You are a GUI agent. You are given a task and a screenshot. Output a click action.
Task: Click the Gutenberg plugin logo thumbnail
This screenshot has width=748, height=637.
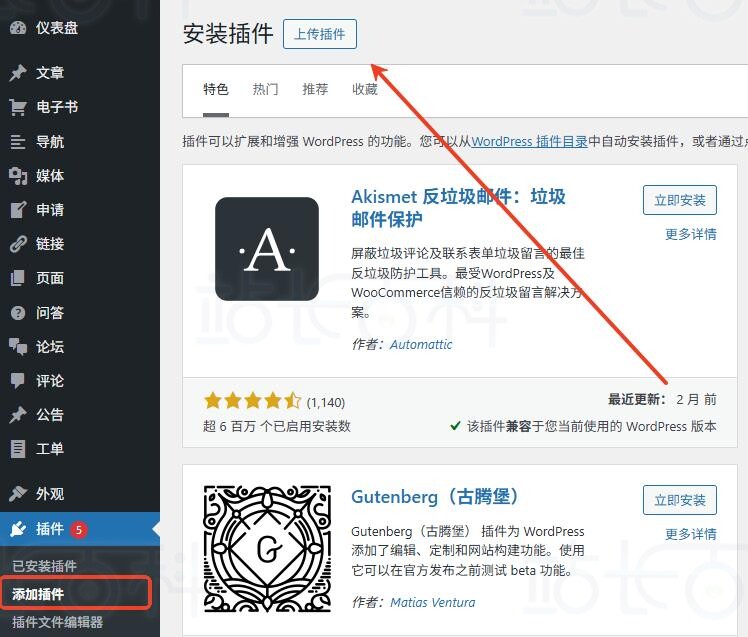(x=267, y=549)
